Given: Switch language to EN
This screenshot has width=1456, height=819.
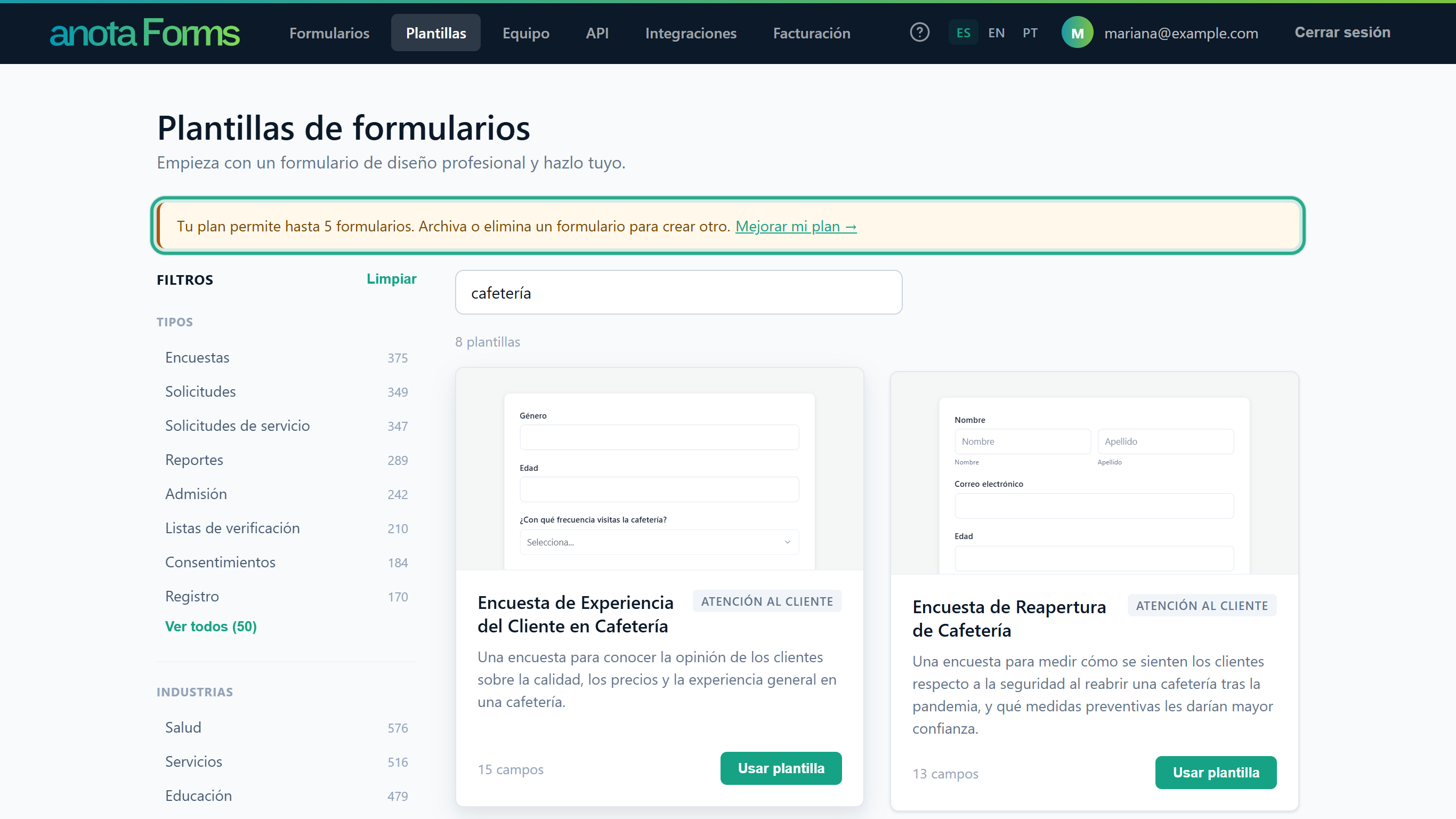Looking at the screenshot, I should pos(997,33).
